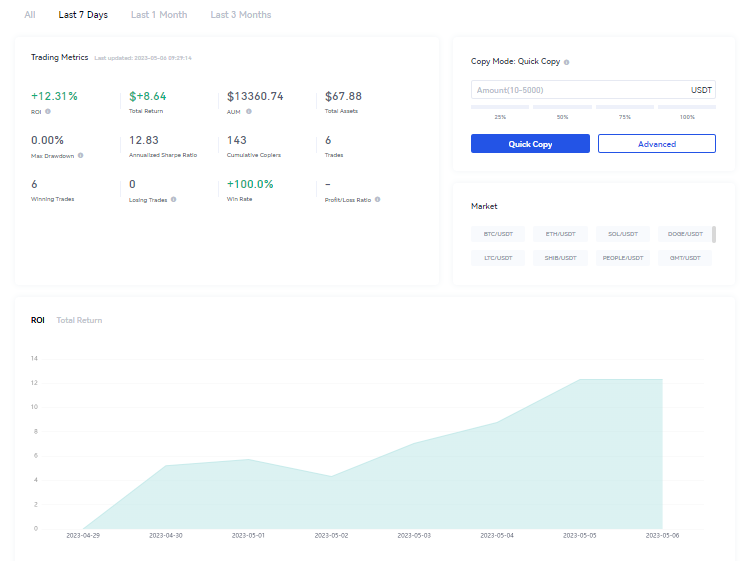Select the DOGE/USDT market tag
747x561 pixels.
pos(685,234)
